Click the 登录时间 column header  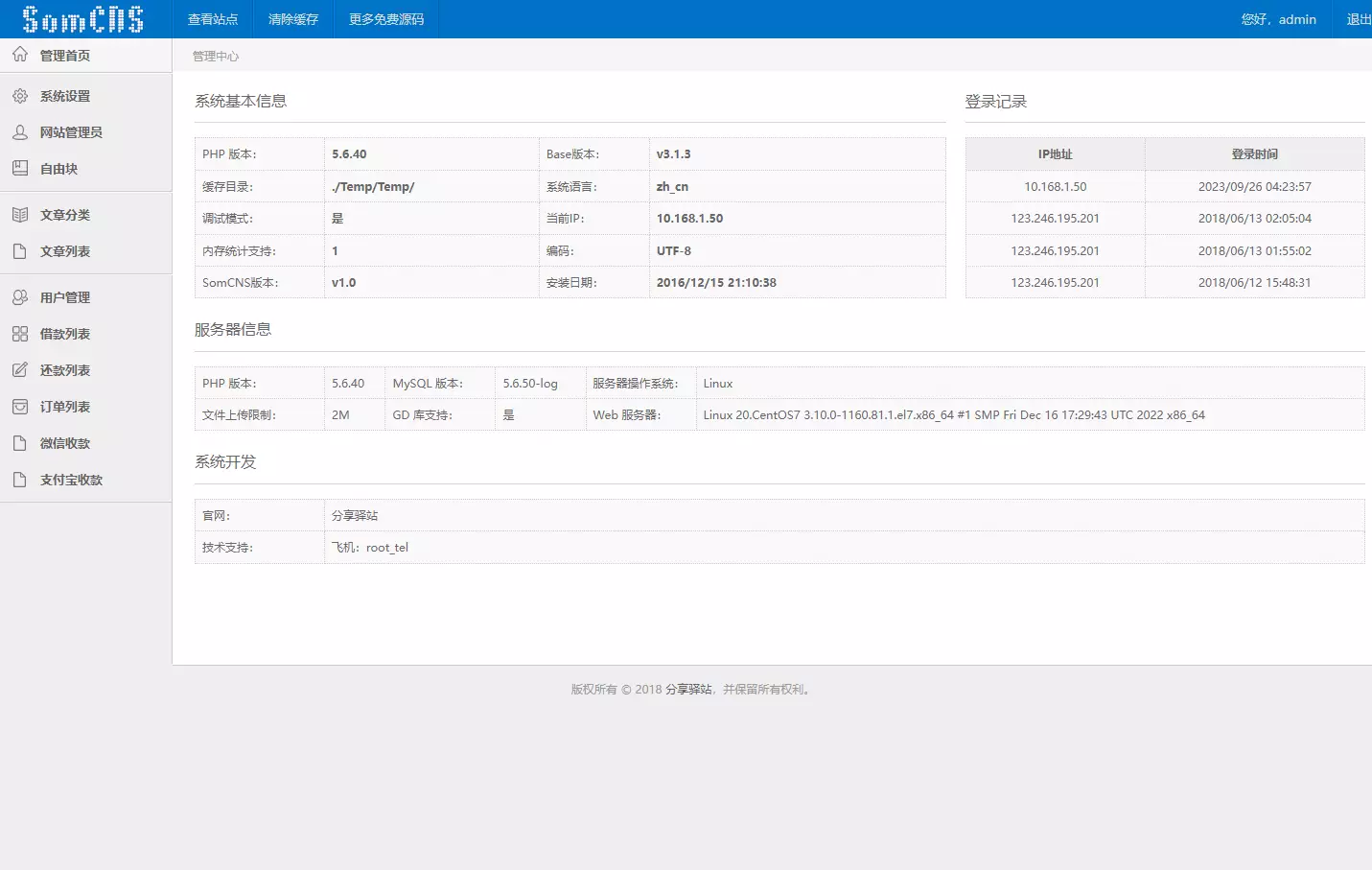[1254, 154]
